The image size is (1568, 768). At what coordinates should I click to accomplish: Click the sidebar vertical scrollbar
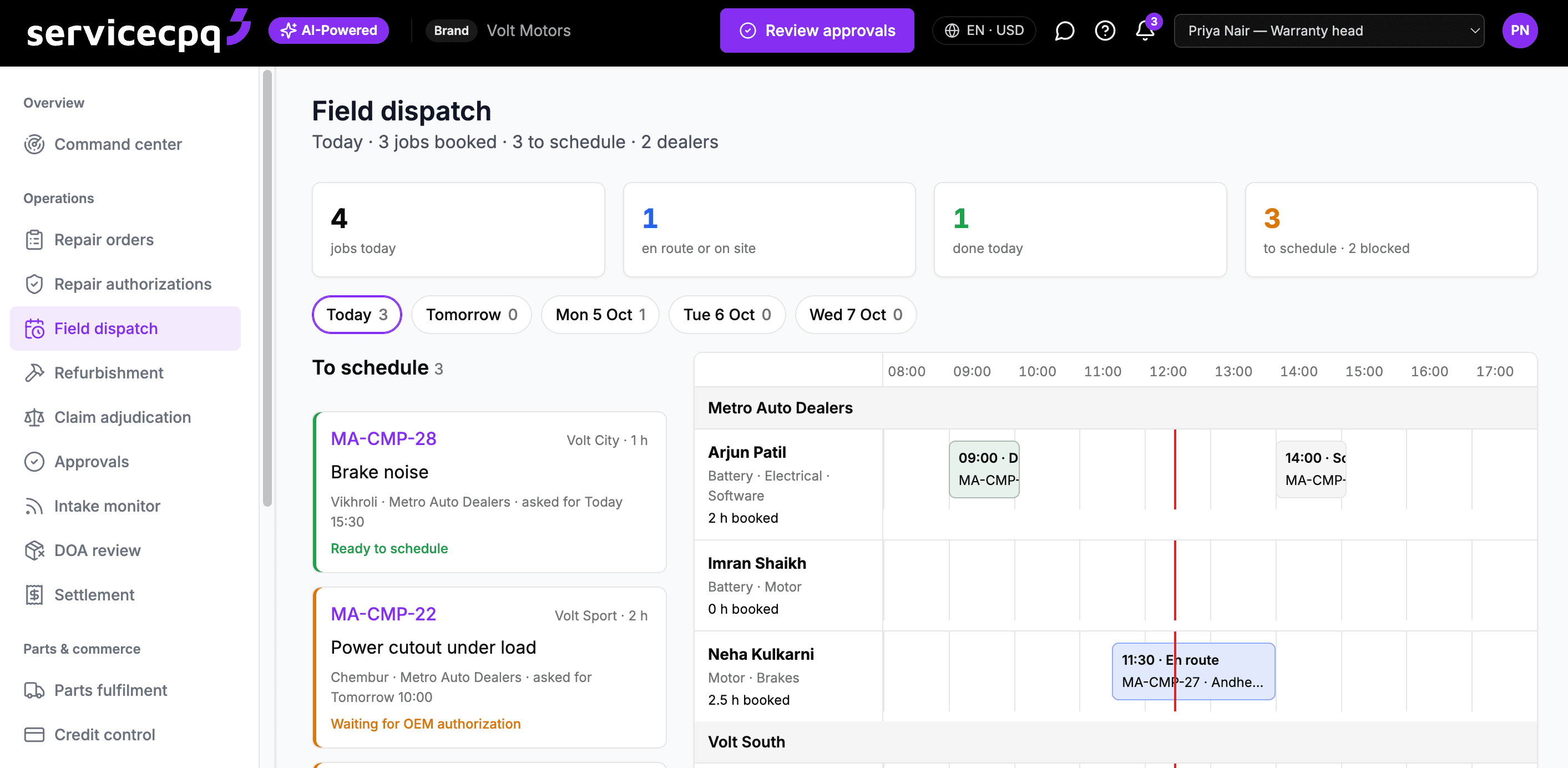point(267,289)
